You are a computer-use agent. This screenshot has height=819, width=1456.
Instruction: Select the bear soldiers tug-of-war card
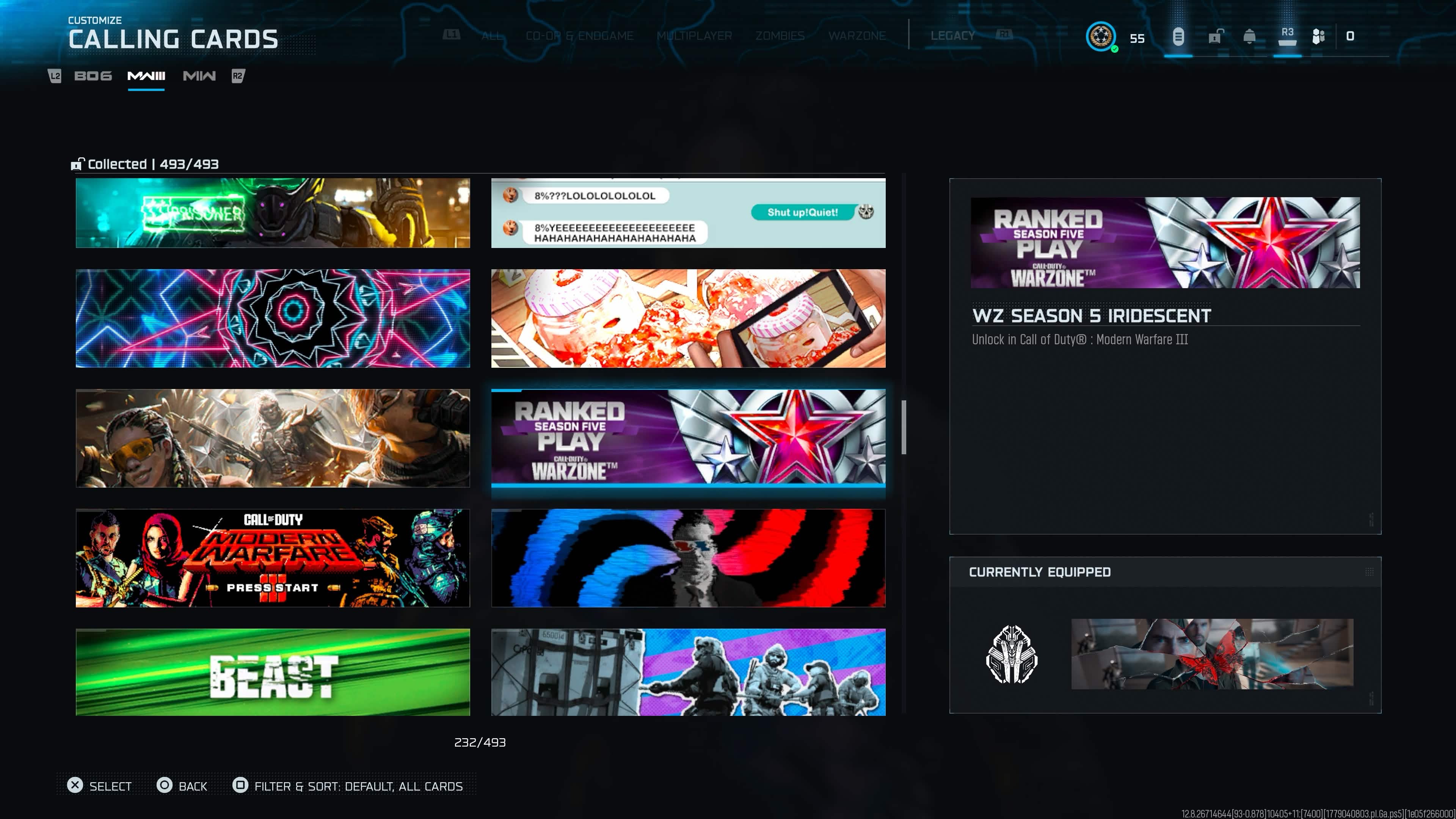689,672
